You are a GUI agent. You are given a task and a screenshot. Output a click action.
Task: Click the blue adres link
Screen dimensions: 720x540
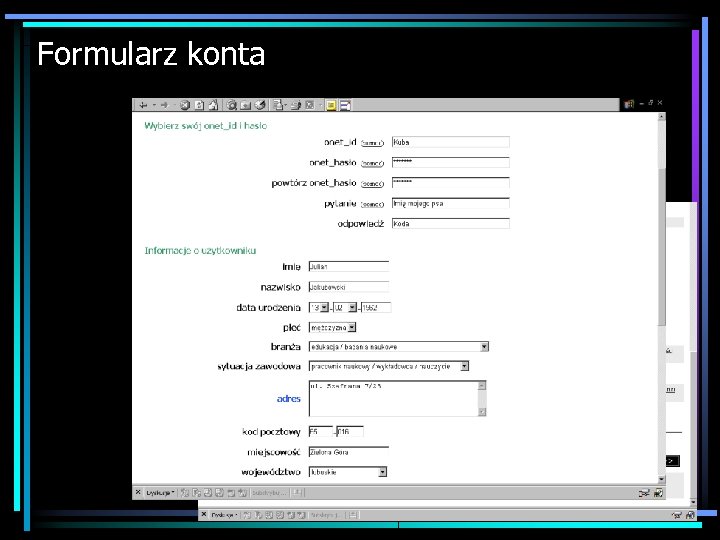pos(289,399)
